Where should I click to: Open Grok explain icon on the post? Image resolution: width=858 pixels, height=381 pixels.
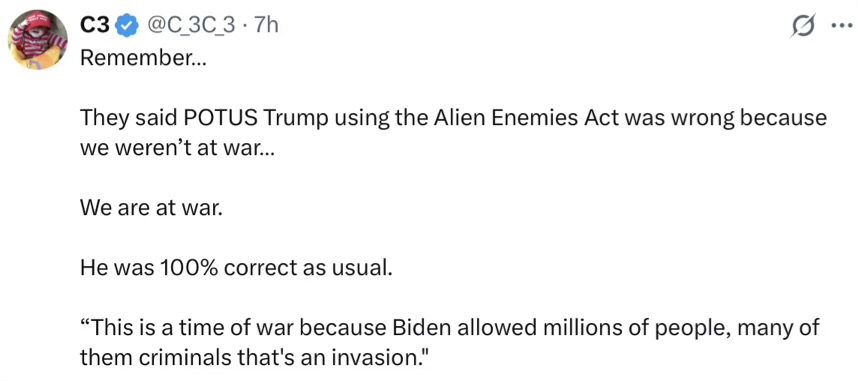(x=803, y=27)
